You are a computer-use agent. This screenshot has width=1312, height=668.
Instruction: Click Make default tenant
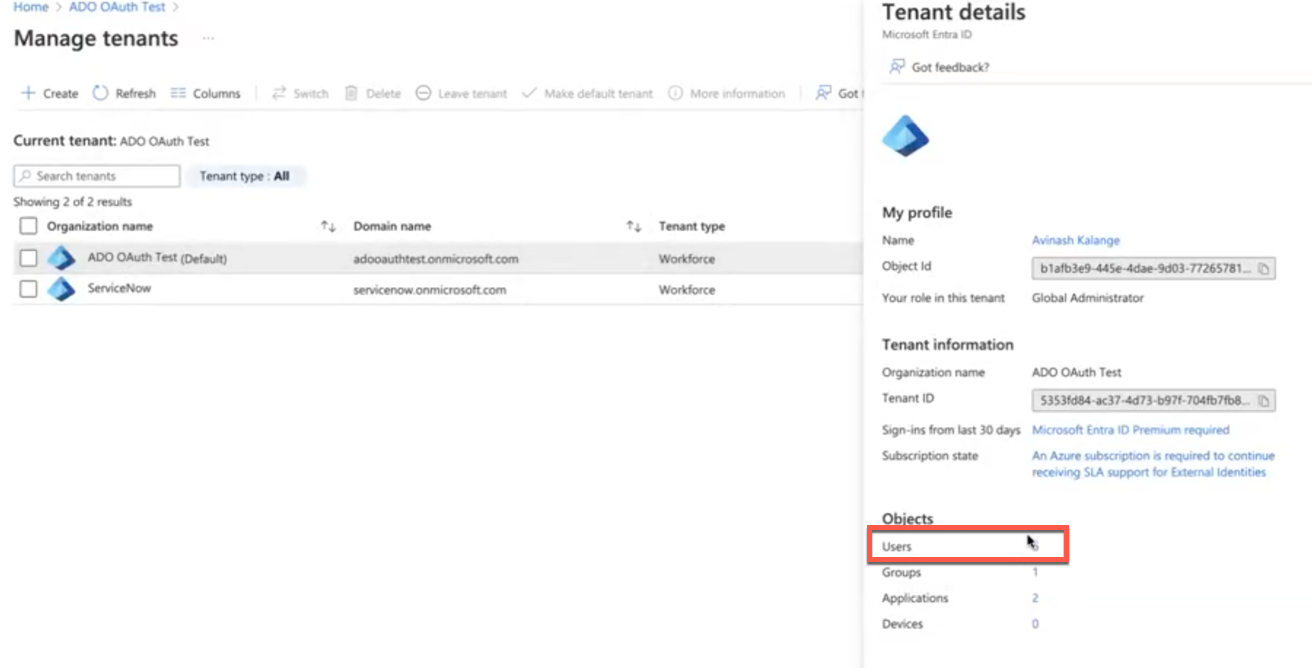(587, 93)
